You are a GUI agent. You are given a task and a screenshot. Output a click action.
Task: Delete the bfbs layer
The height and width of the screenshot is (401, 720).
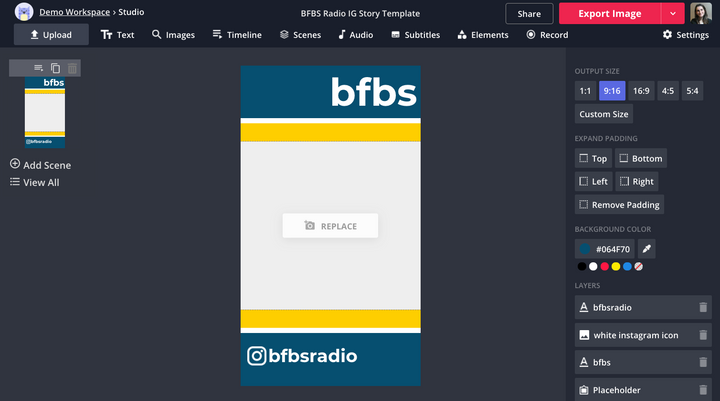pyautogui.click(x=703, y=362)
